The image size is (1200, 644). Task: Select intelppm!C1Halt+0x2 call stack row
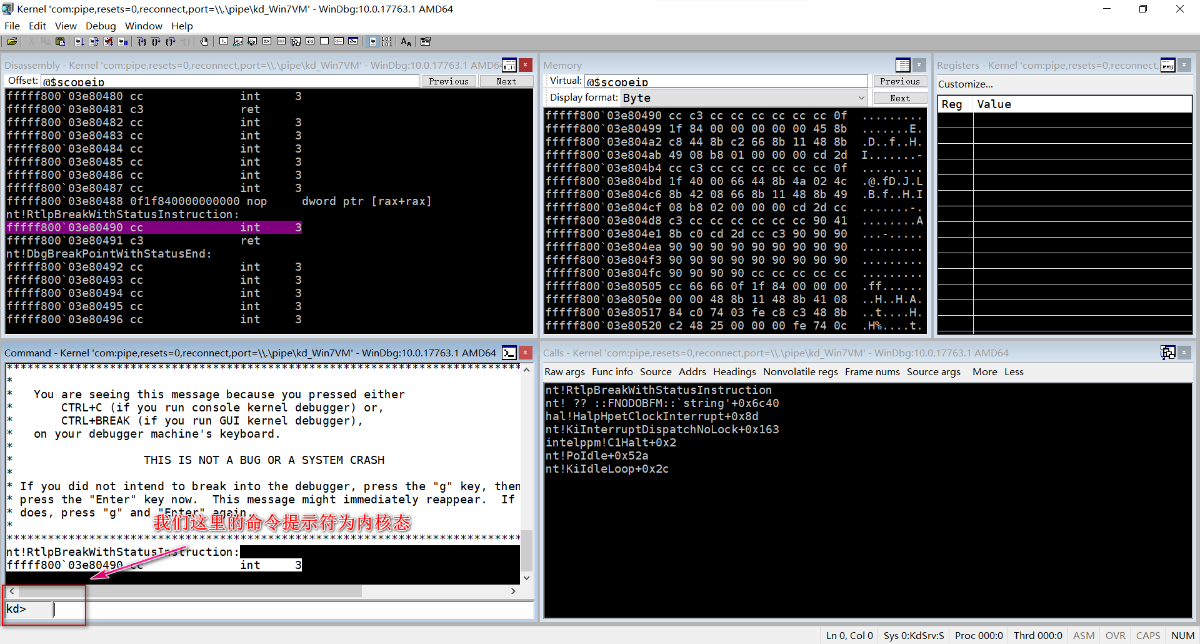[x=610, y=442]
